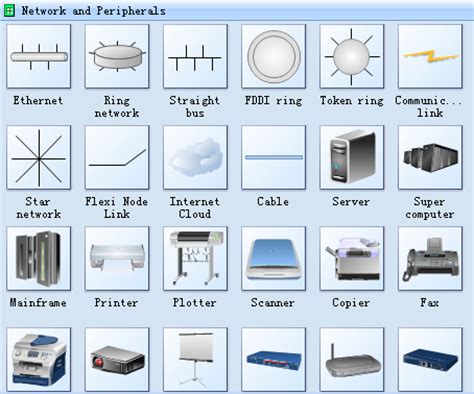Pick the Copier shape

point(352,259)
